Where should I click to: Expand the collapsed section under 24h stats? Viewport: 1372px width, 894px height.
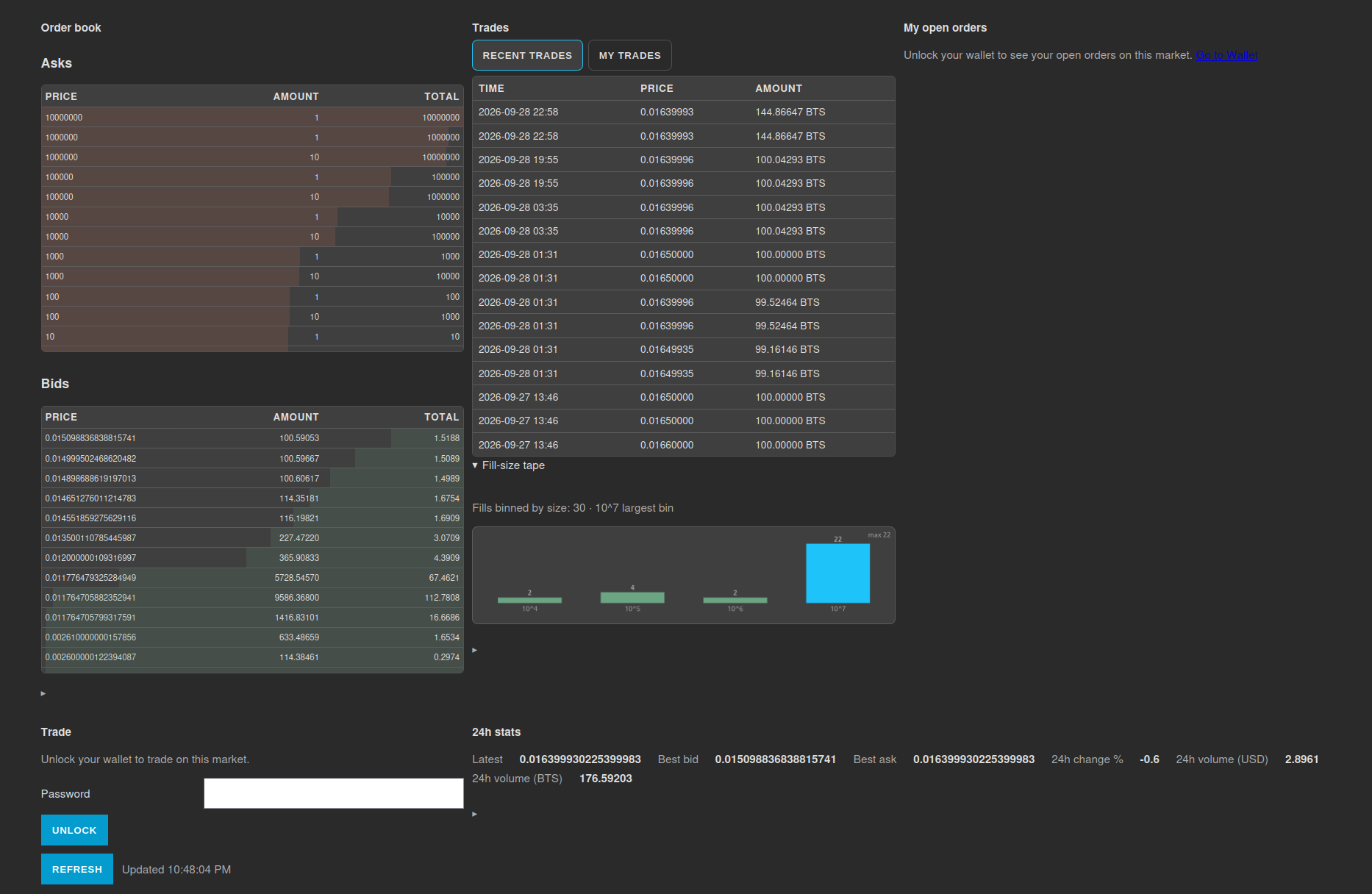(475, 814)
